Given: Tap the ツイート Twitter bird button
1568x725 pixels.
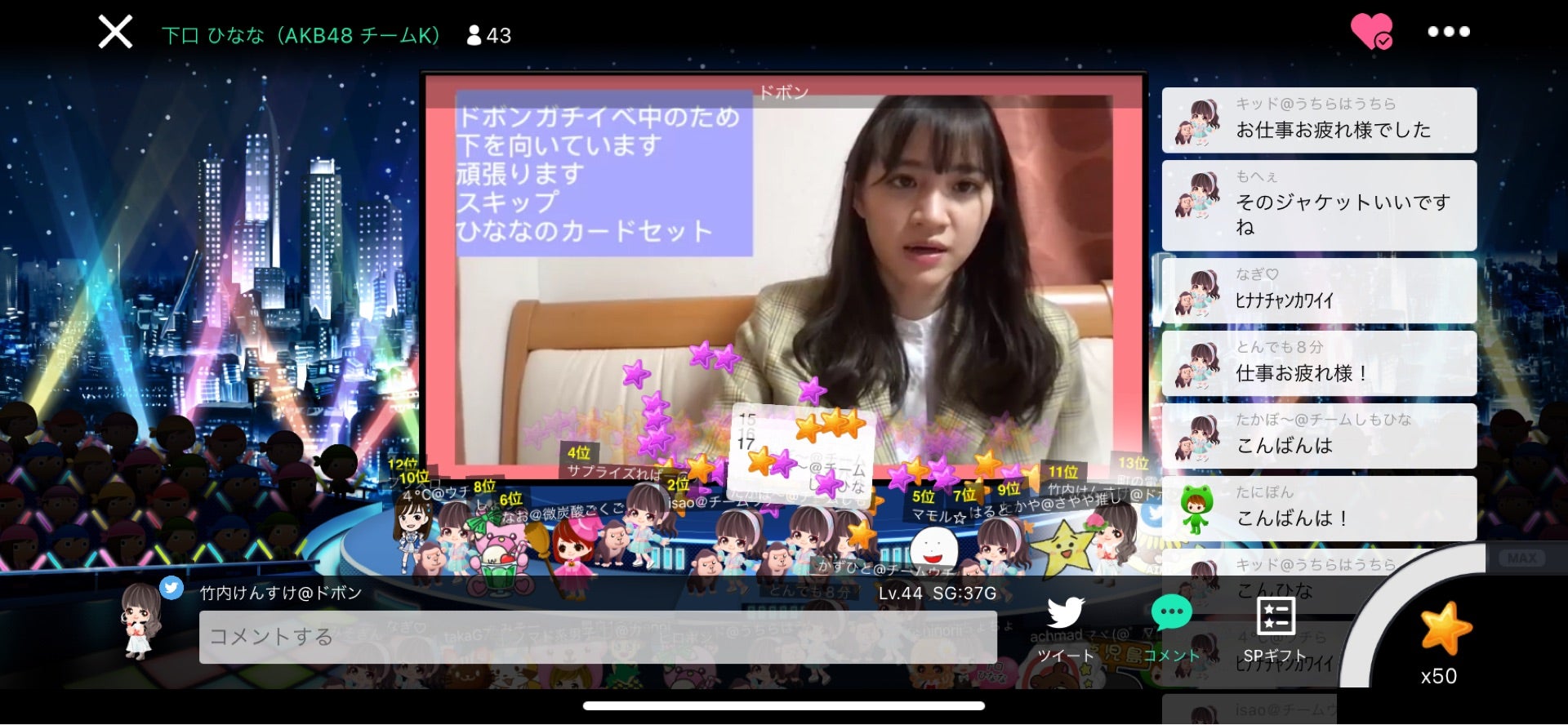Looking at the screenshot, I should 1065,627.
